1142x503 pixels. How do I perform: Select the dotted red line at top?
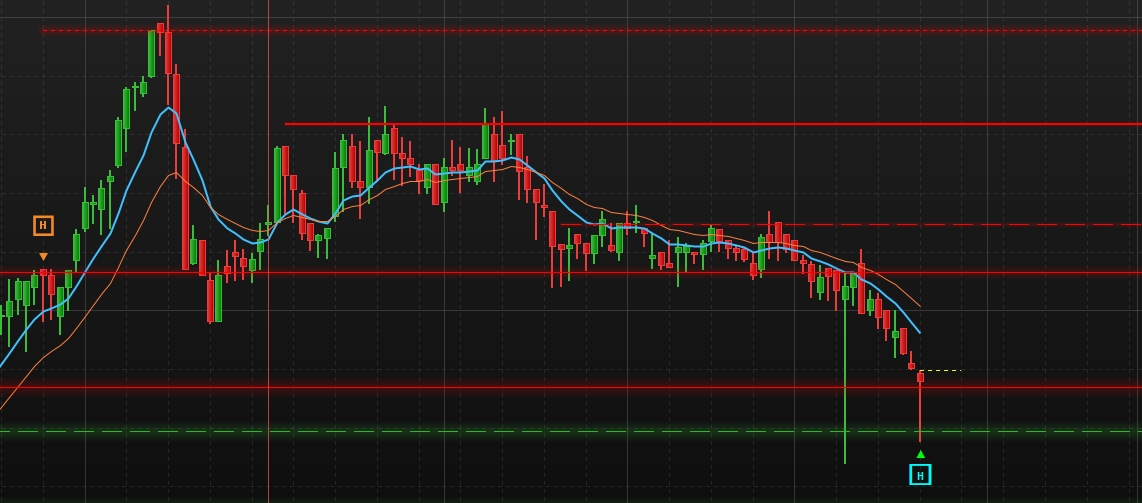591,31
